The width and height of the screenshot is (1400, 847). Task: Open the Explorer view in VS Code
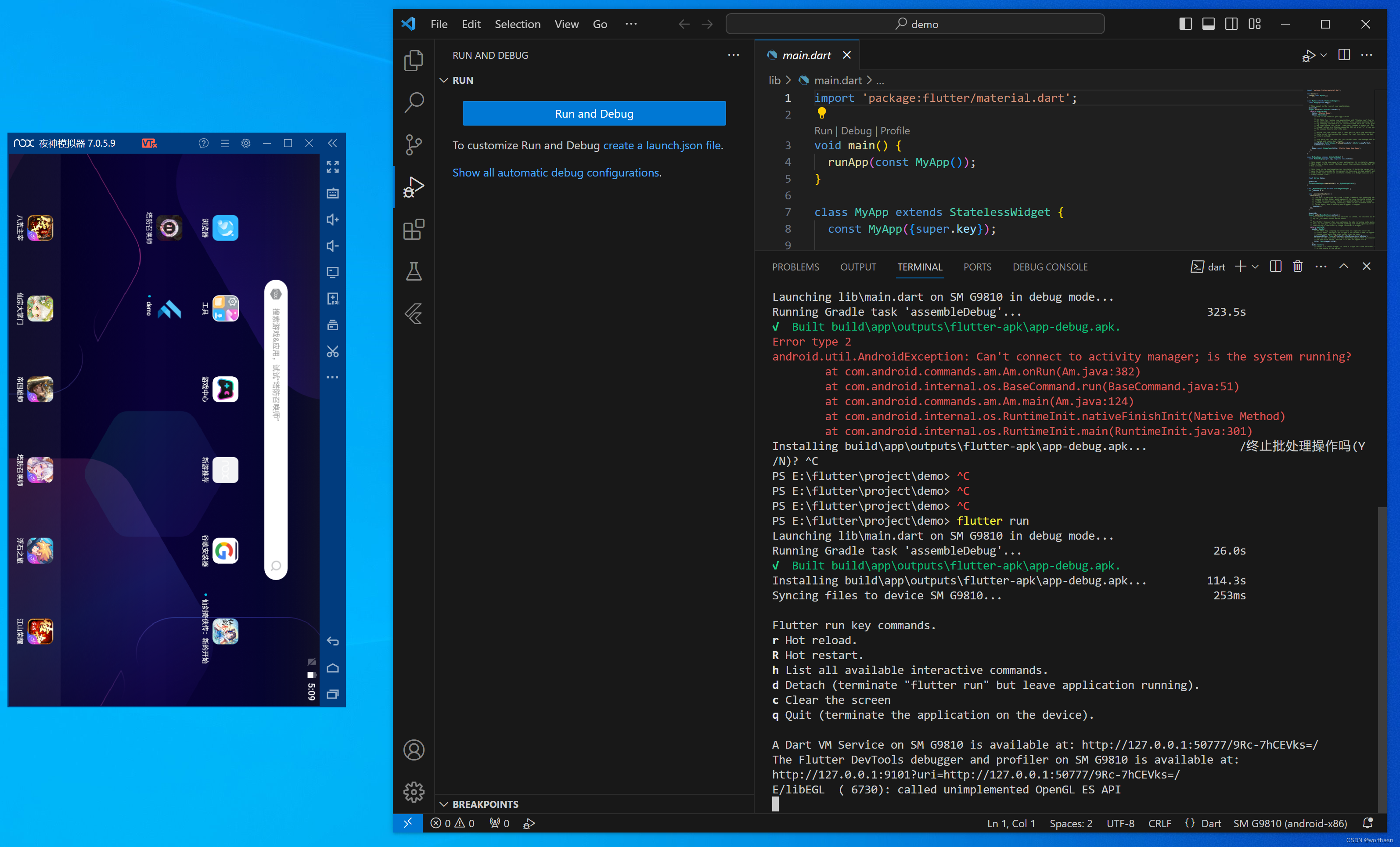(414, 60)
